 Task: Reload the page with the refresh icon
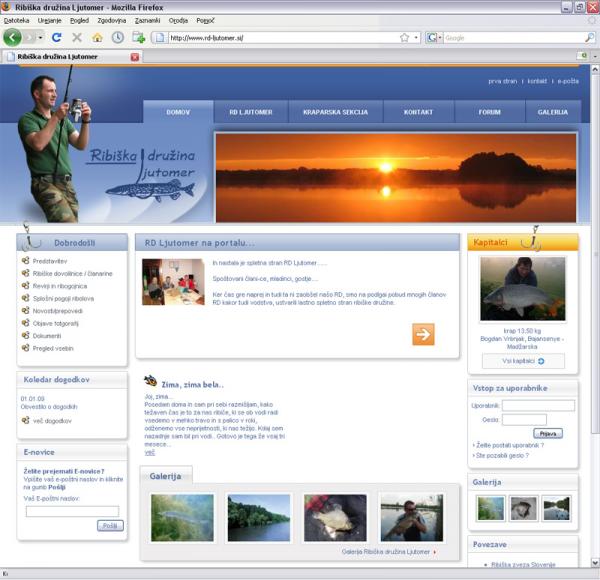(57, 38)
